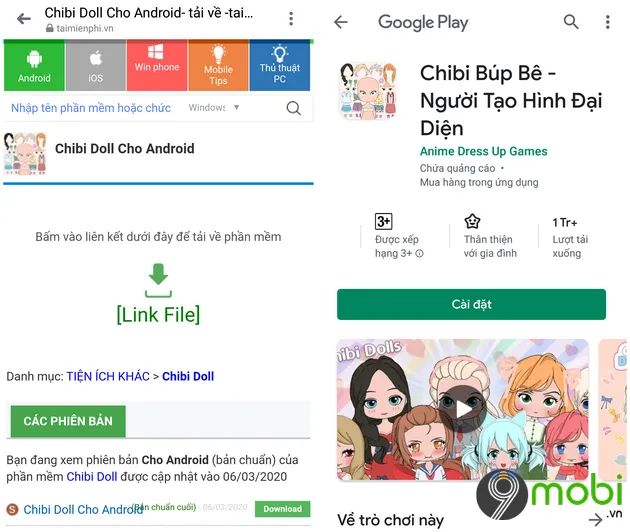The image size is (630, 532).
Task: Click the Cài đặt install button
Action: pyautogui.click(x=471, y=304)
